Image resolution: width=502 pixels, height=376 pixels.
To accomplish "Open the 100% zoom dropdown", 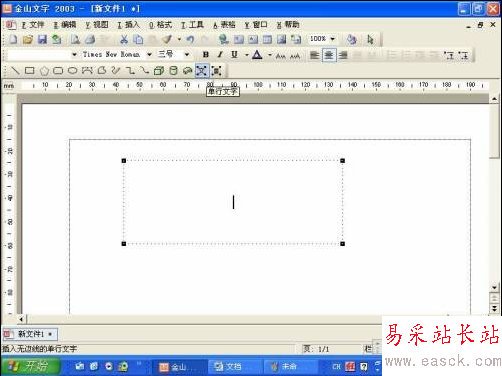I will [x=332, y=39].
